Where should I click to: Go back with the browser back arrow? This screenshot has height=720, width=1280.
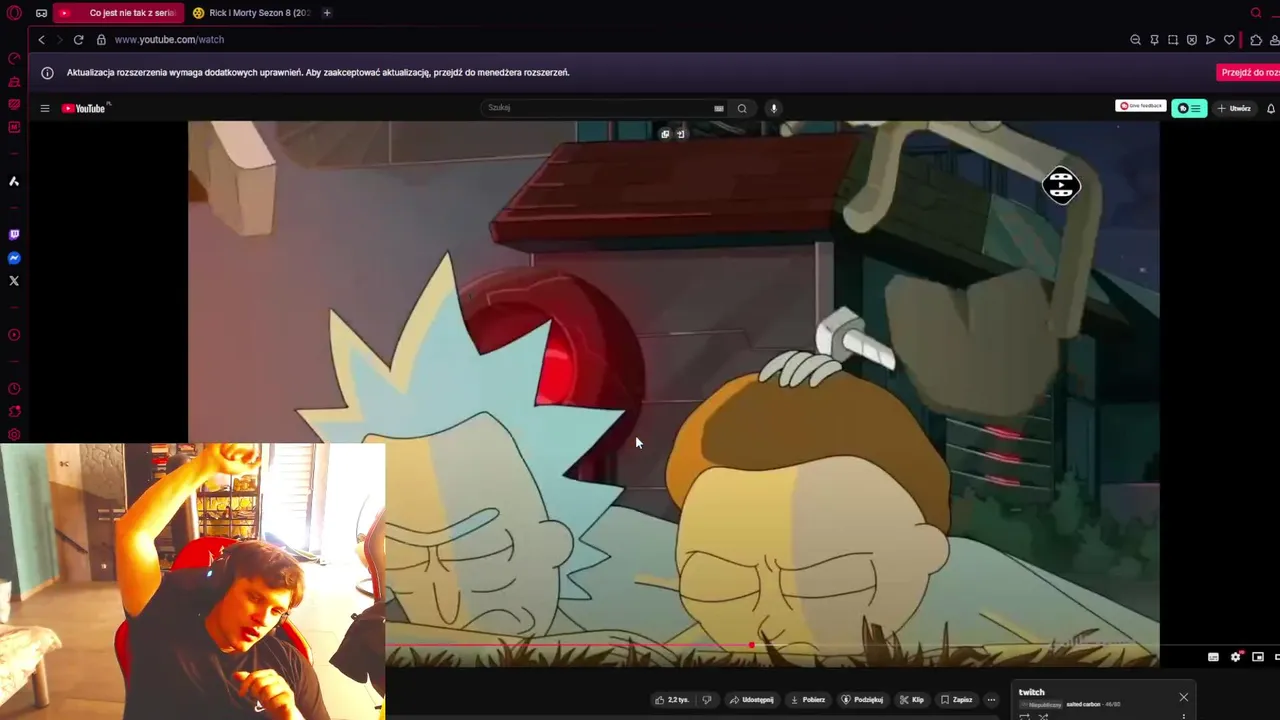click(41, 40)
